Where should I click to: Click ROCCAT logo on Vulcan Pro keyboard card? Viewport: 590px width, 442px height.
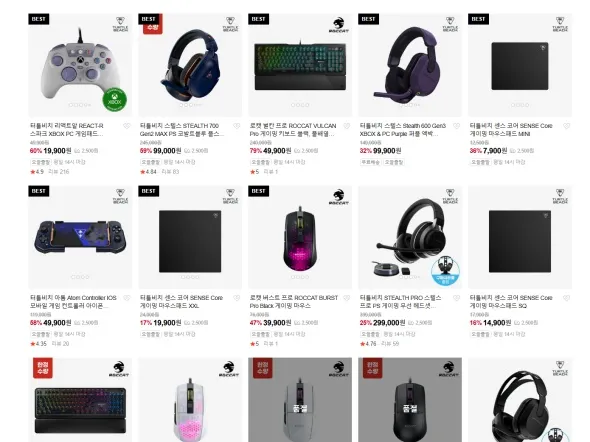tap(339, 25)
